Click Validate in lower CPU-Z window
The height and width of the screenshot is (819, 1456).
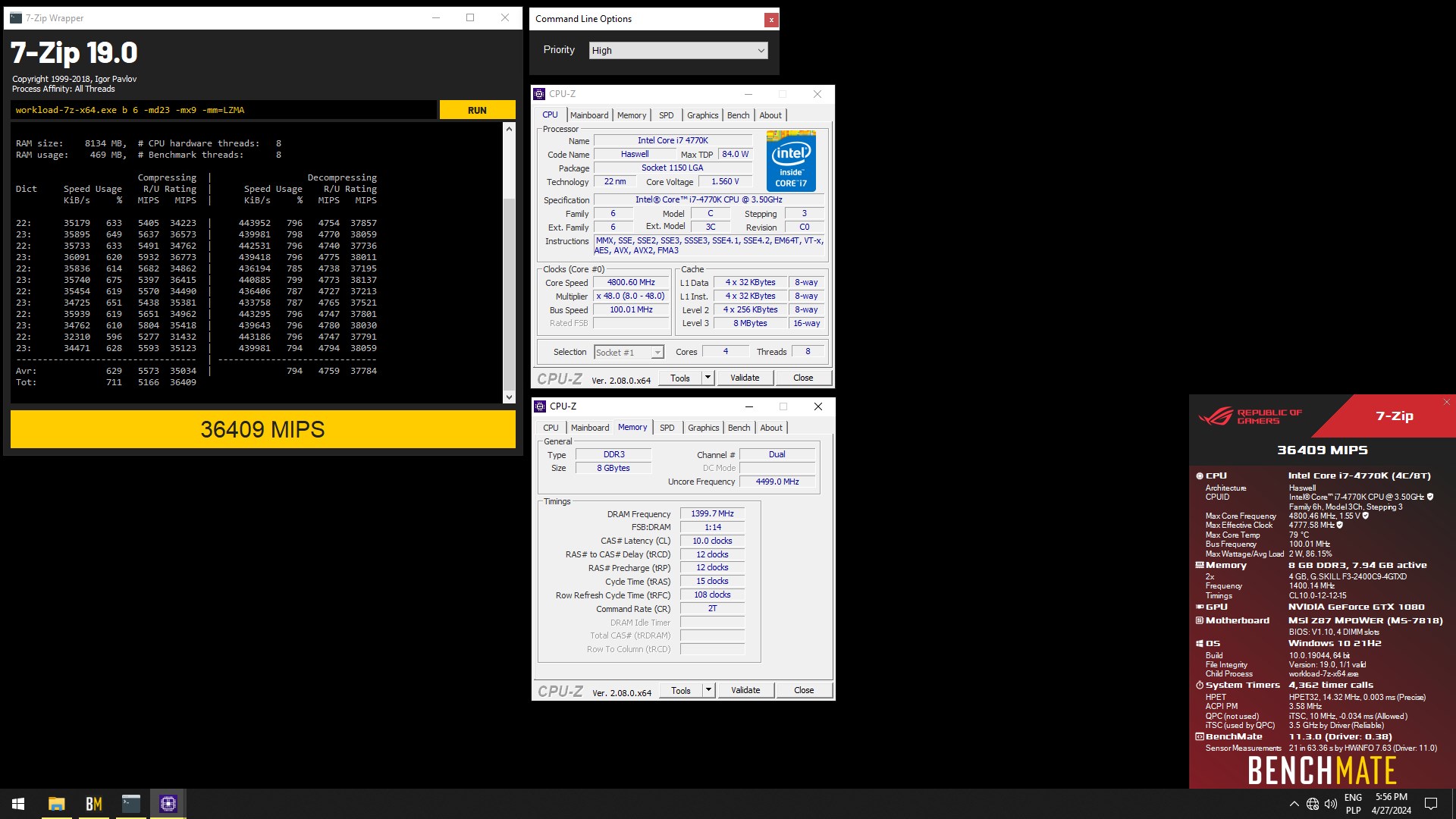pos(745,690)
